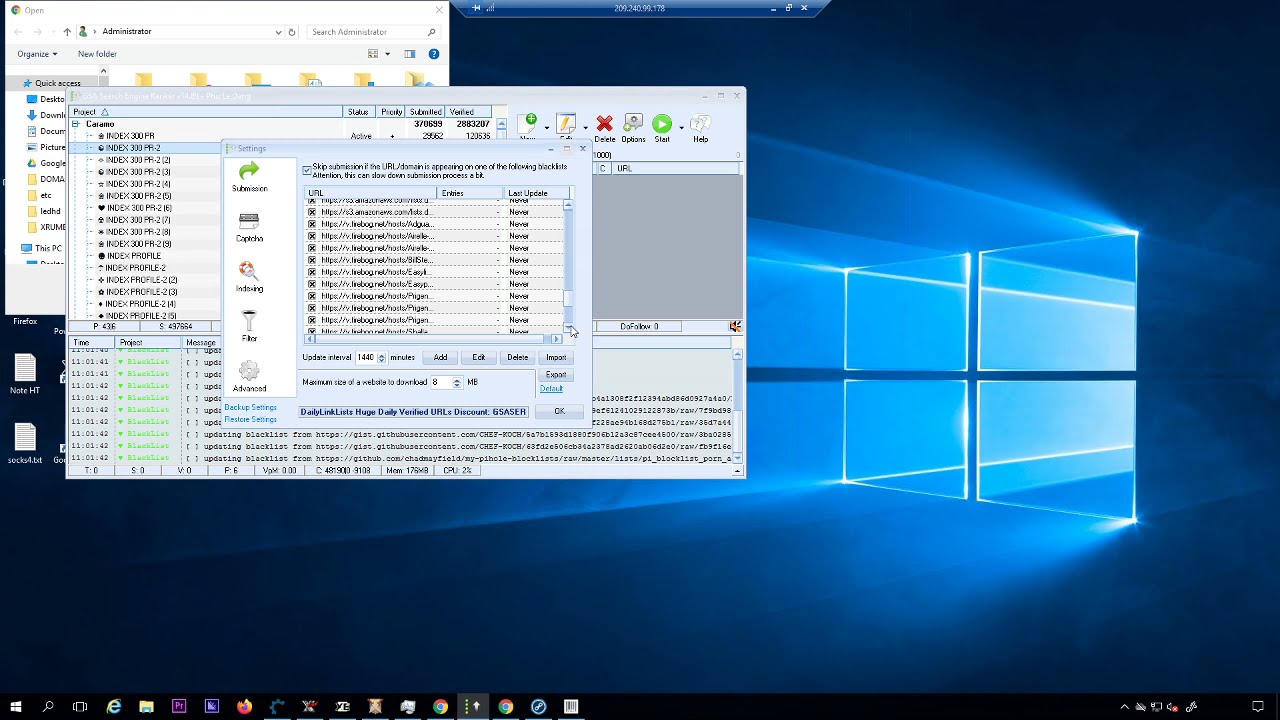
Task: Open the Captcha settings section
Action: pos(249,227)
